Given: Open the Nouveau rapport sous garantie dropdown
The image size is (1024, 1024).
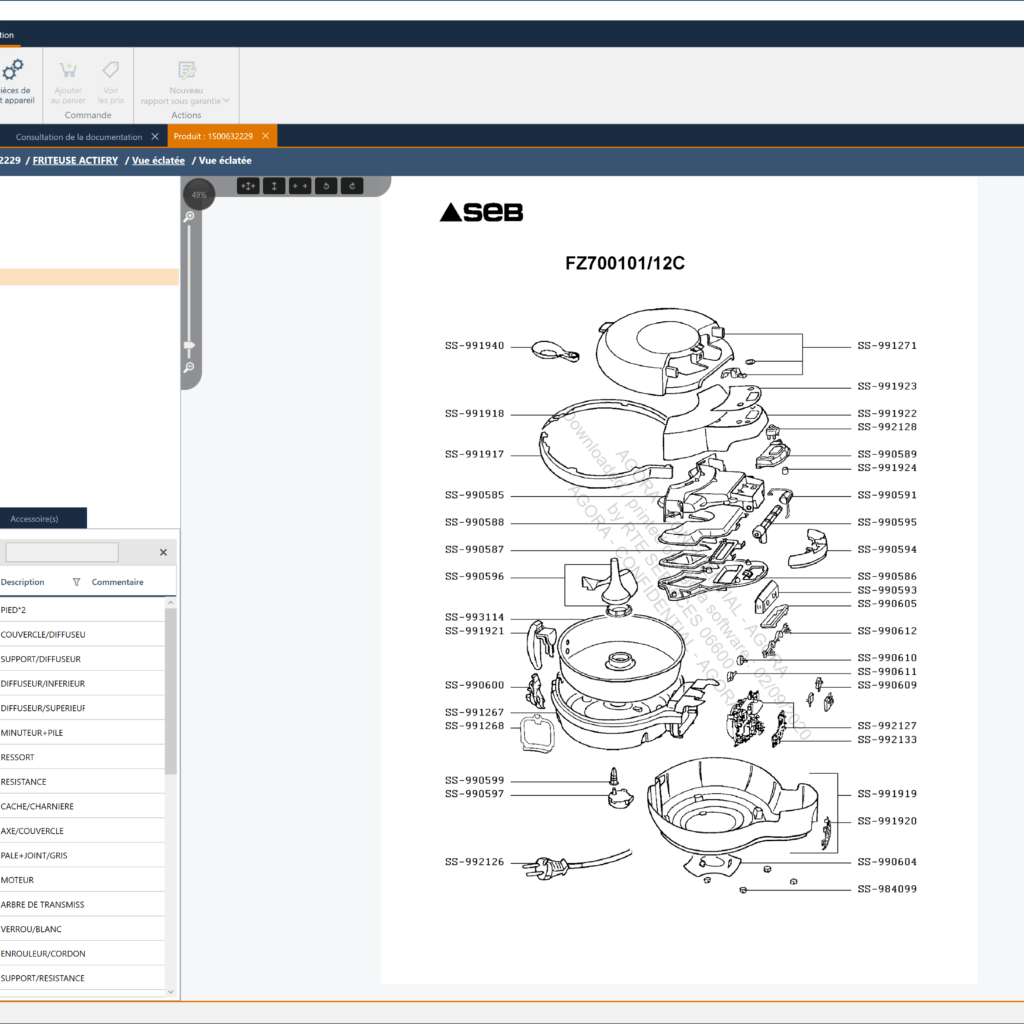Looking at the screenshot, I should [x=226, y=101].
